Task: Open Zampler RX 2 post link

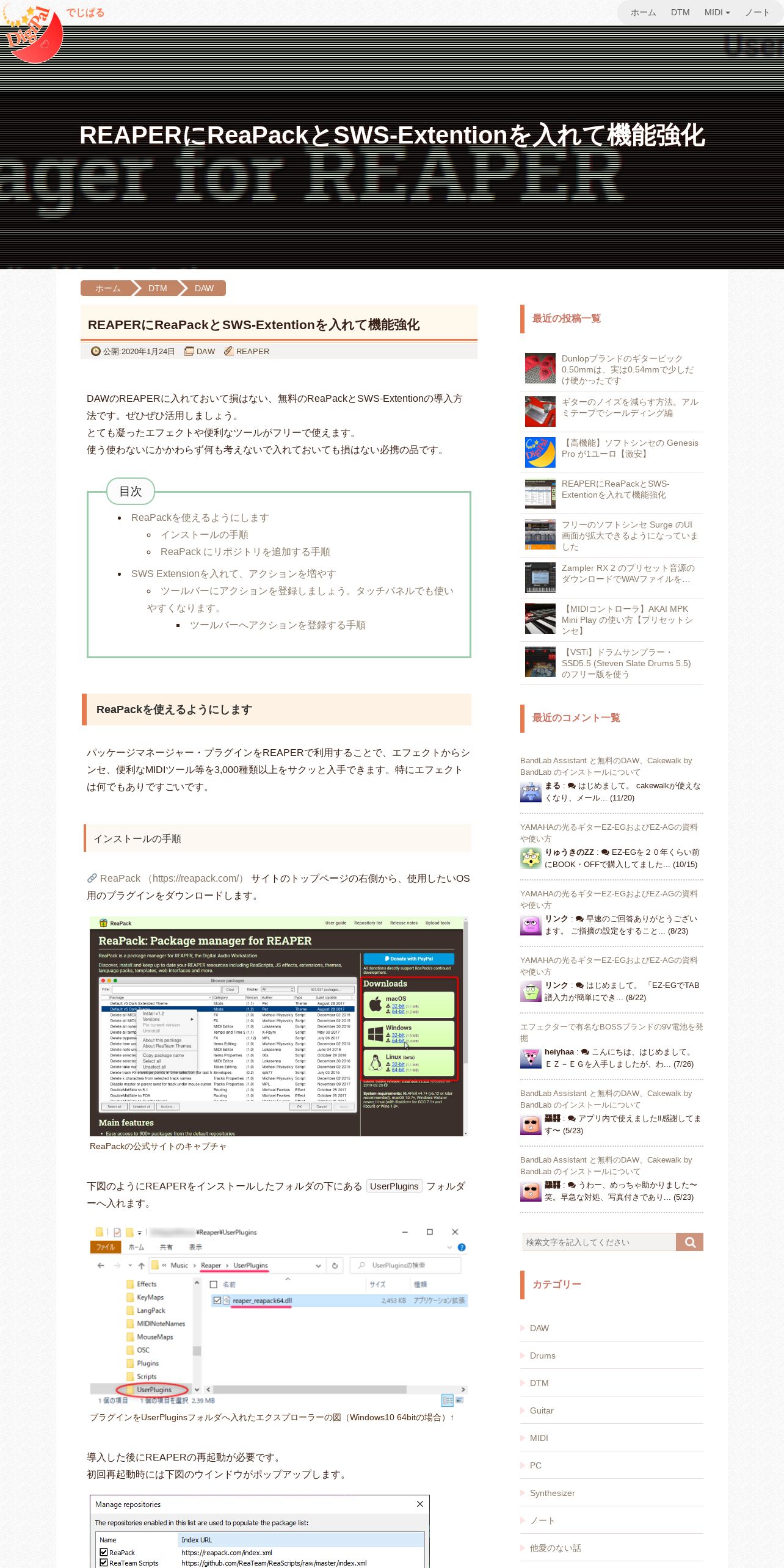Action: [628, 573]
